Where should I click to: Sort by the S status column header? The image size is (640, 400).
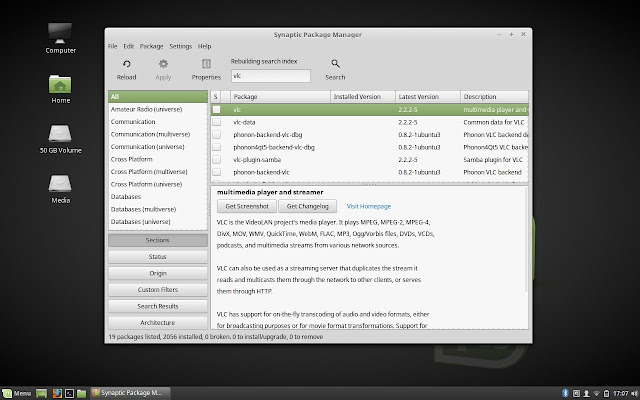coord(215,97)
